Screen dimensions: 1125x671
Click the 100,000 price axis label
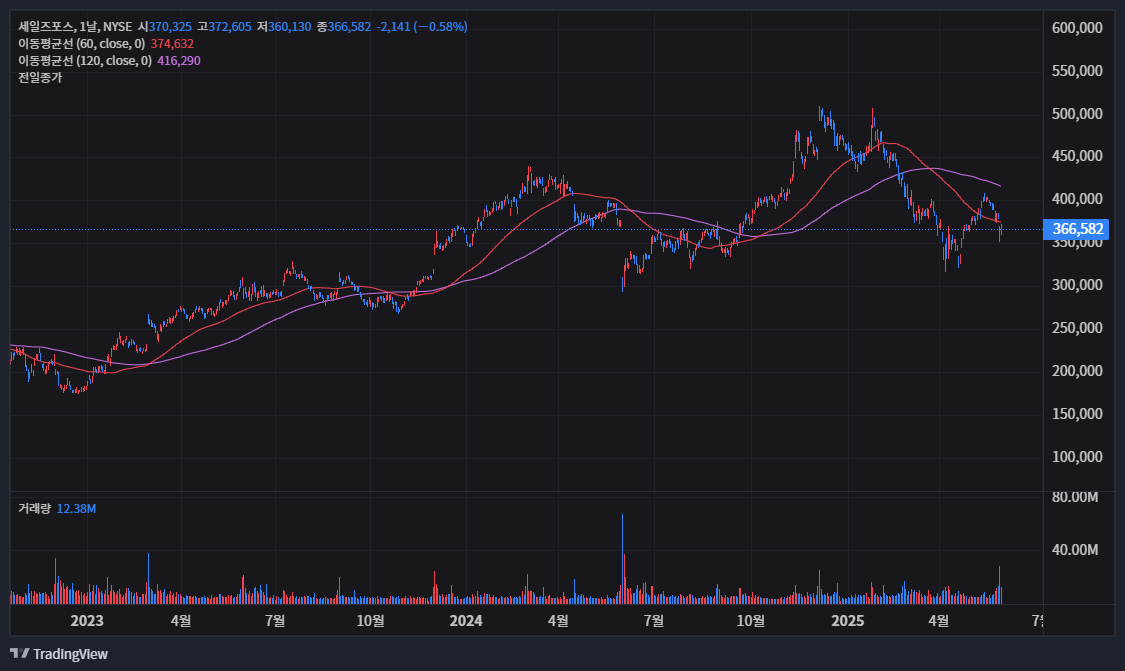coord(1077,457)
